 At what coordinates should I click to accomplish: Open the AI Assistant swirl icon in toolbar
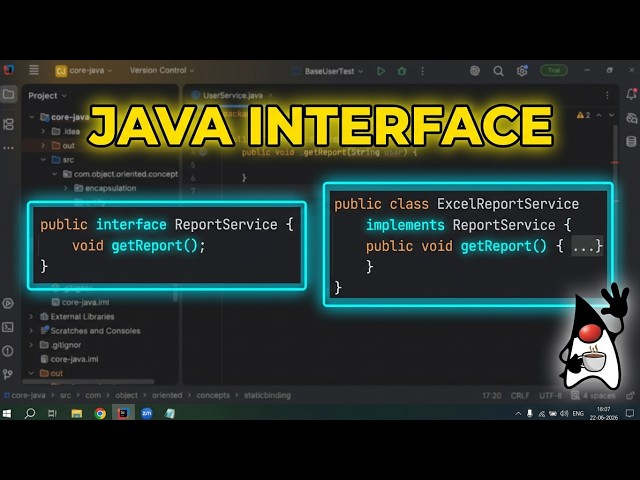coord(474,71)
